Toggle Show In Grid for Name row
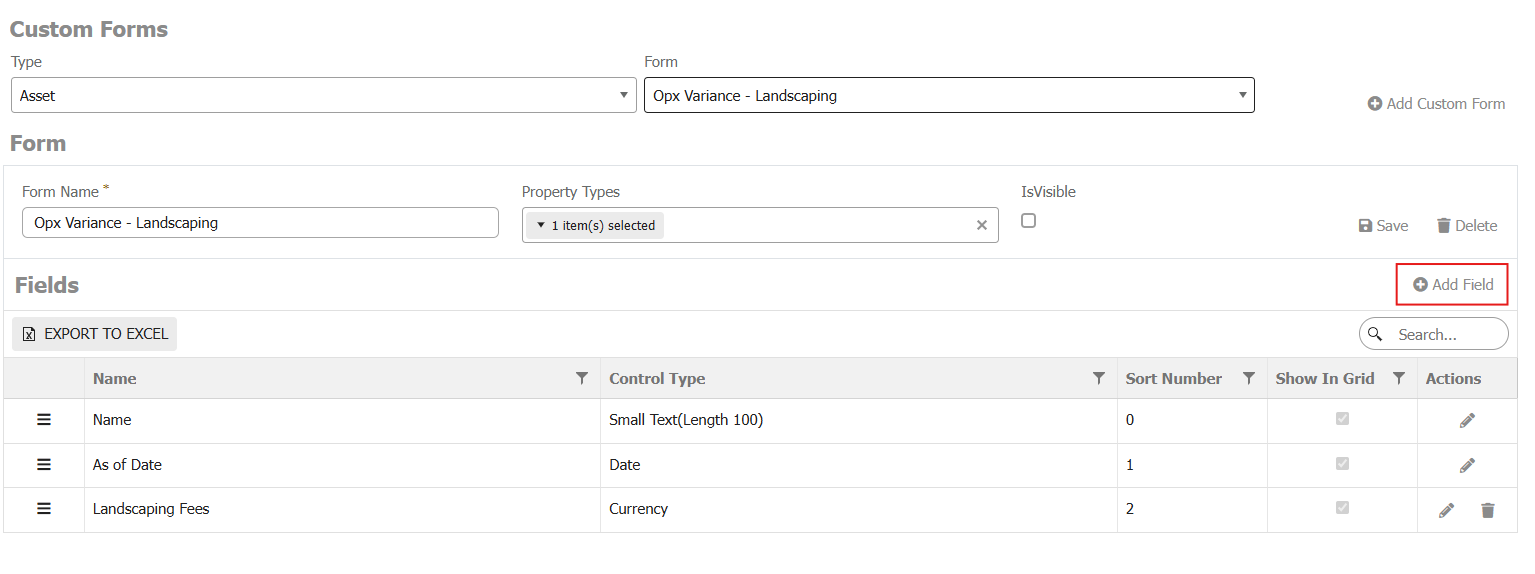The height and width of the screenshot is (574, 1535). (x=1342, y=419)
